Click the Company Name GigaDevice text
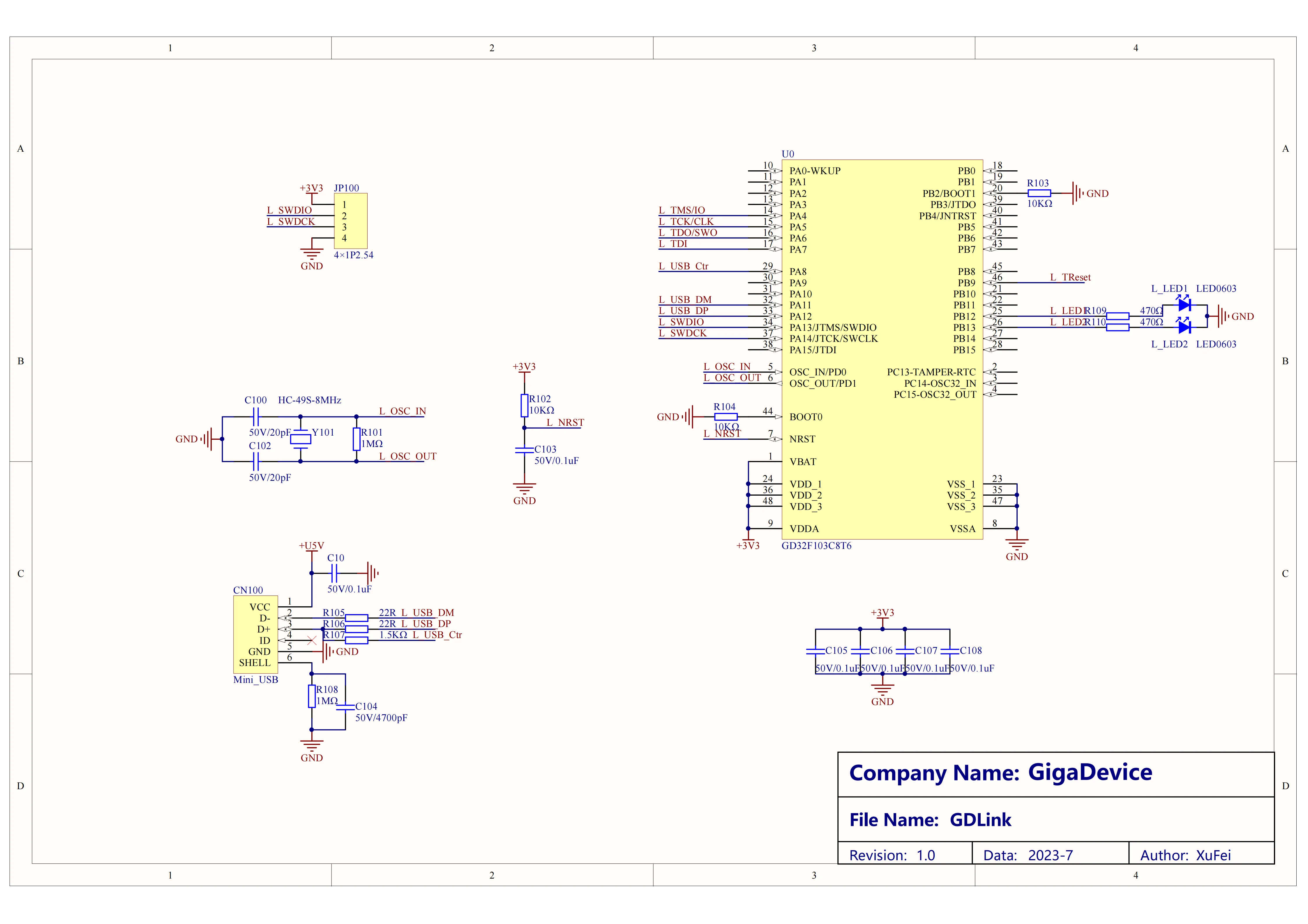Image resolution: width=1308 pixels, height=924 pixels. point(1000,773)
